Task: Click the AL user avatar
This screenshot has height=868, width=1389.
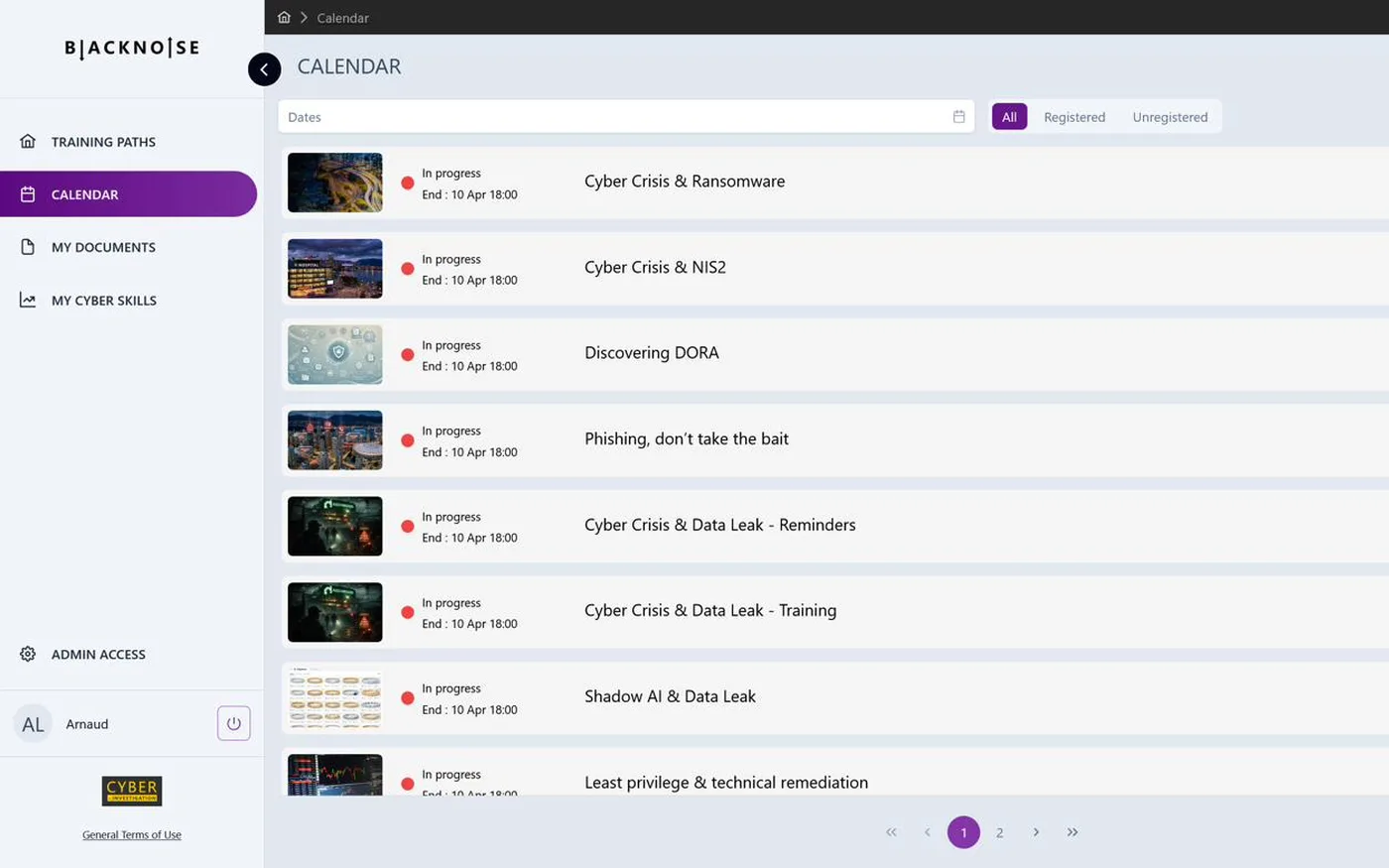Action: 33,724
